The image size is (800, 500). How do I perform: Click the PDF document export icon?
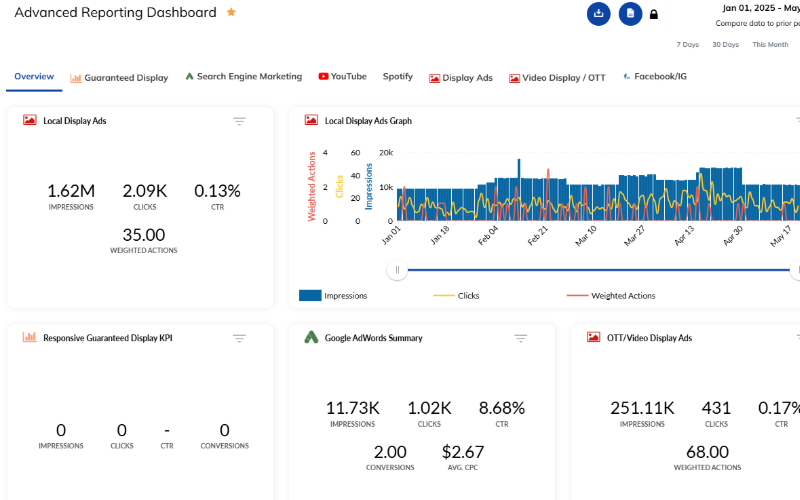pyautogui.click(x=629, y=13)
